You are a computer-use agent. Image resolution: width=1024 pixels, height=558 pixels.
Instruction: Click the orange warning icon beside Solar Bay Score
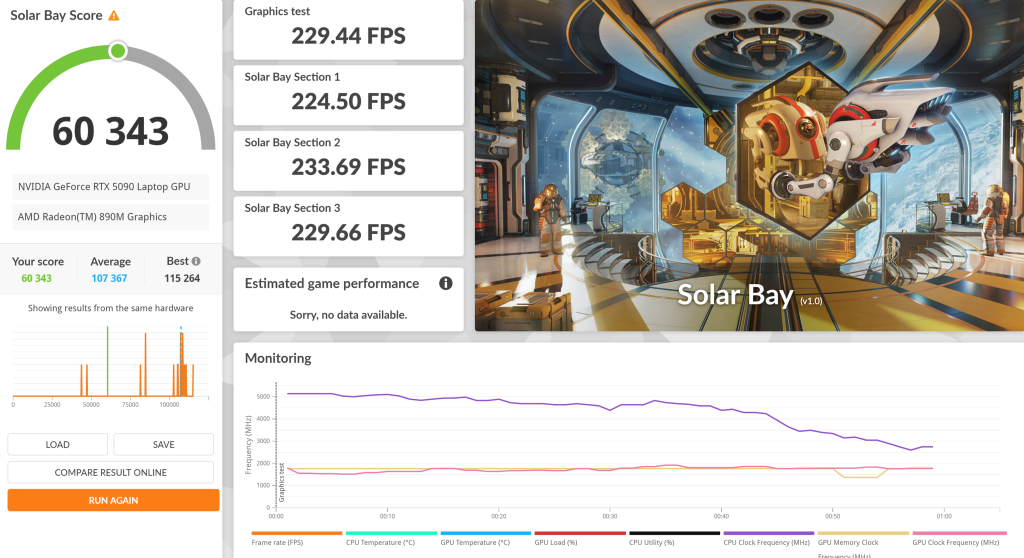tap(113, 16)
